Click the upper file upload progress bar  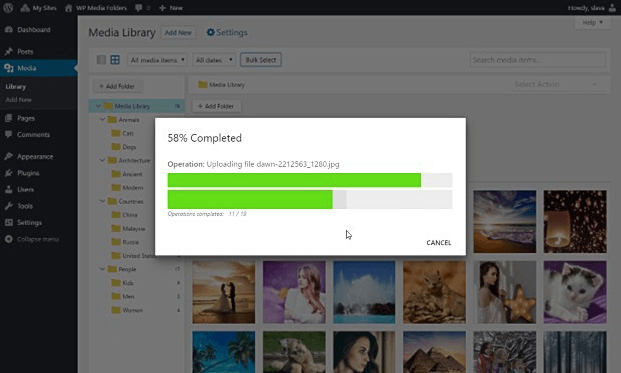(310, 180)
